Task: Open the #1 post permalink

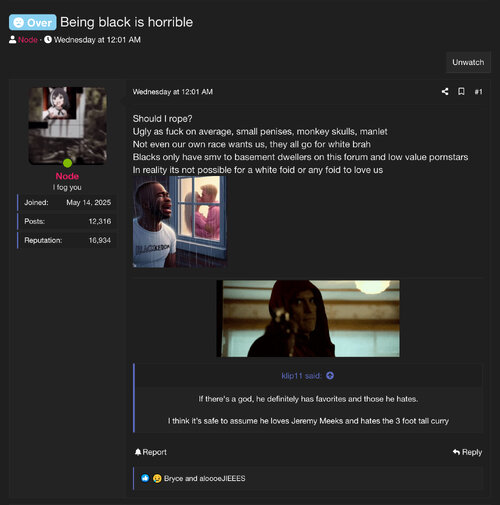Action: 478,92
